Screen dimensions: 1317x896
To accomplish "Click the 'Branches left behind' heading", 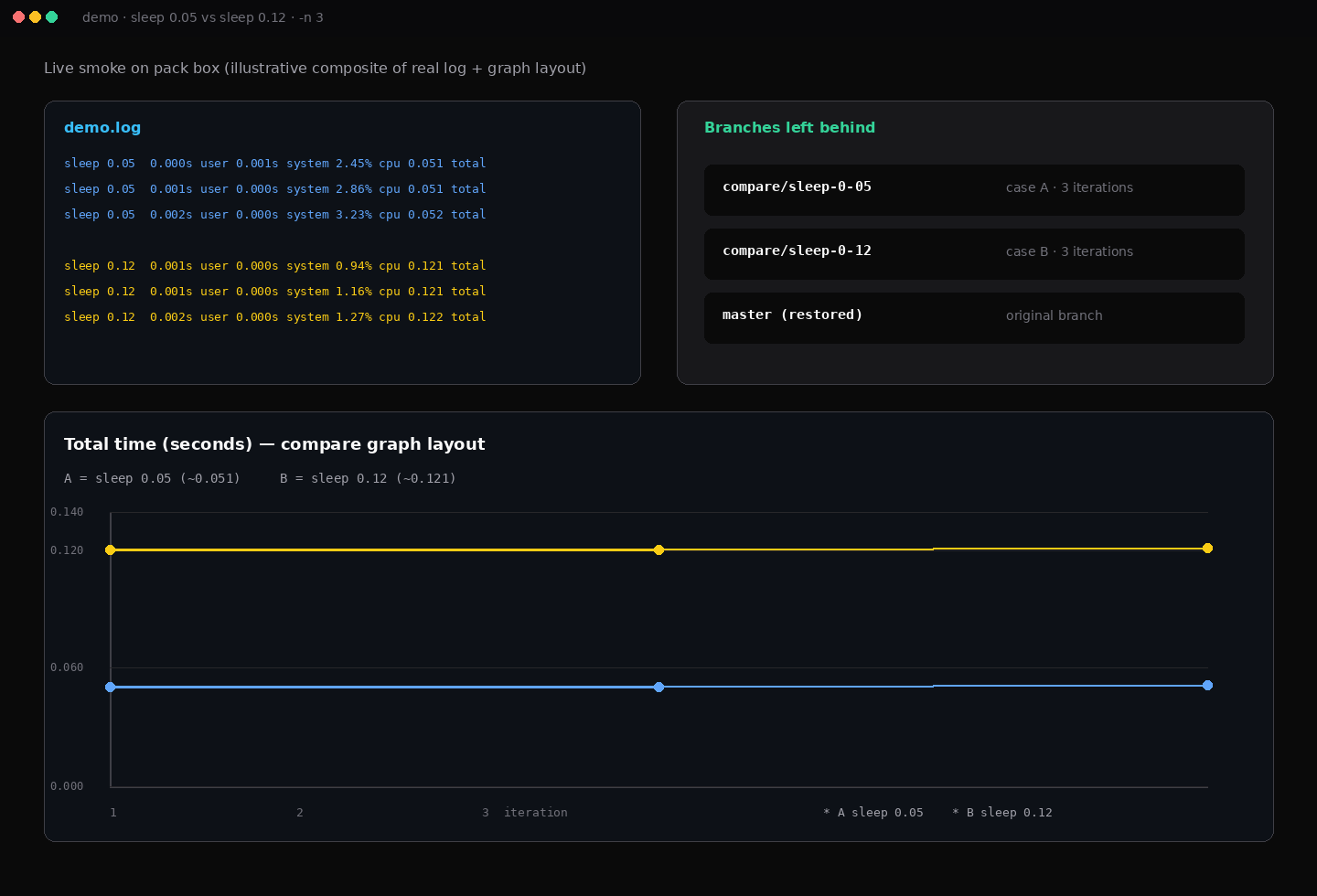I will (789, 128).
